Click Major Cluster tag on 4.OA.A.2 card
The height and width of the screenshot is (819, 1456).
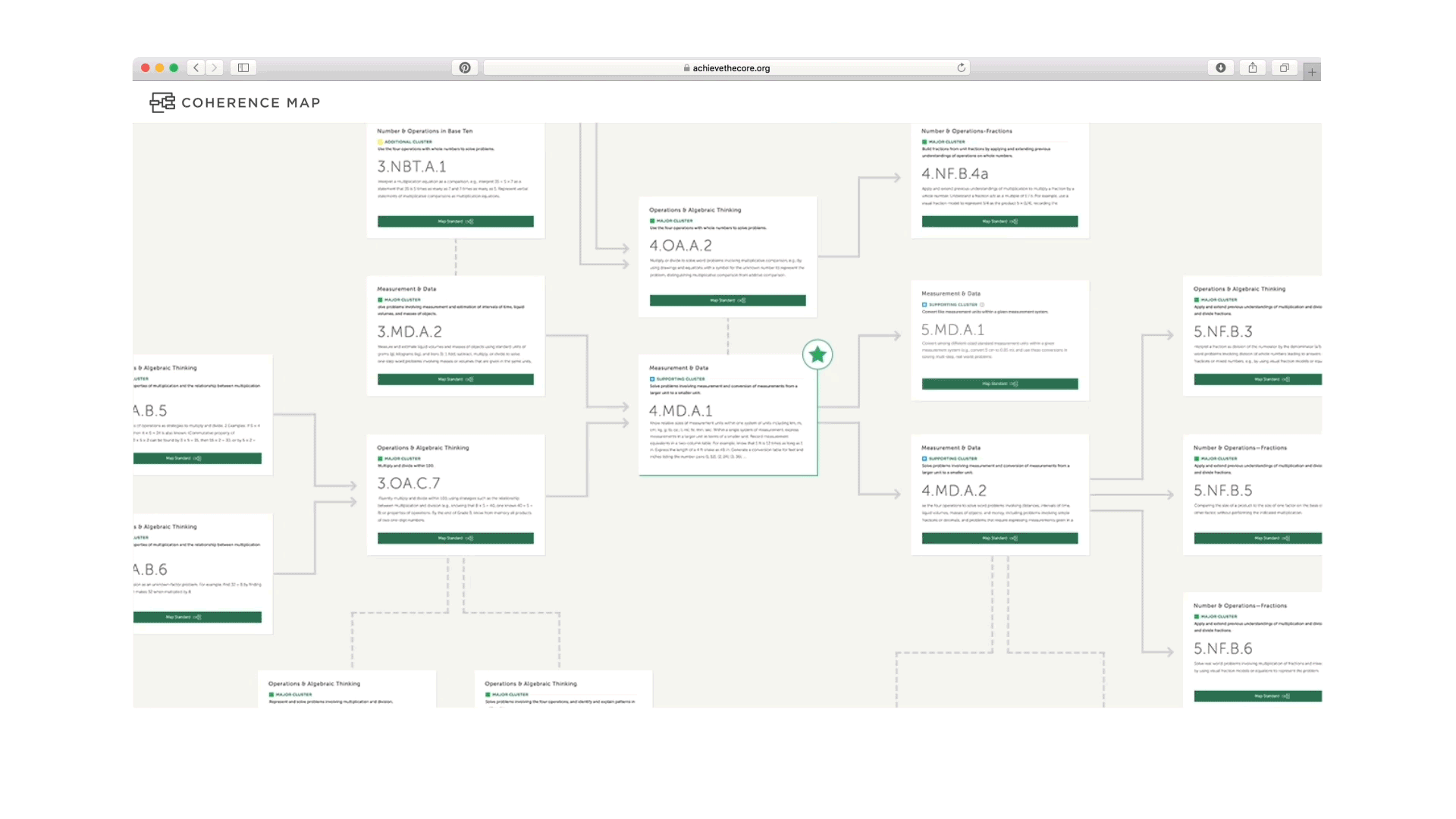671,221
